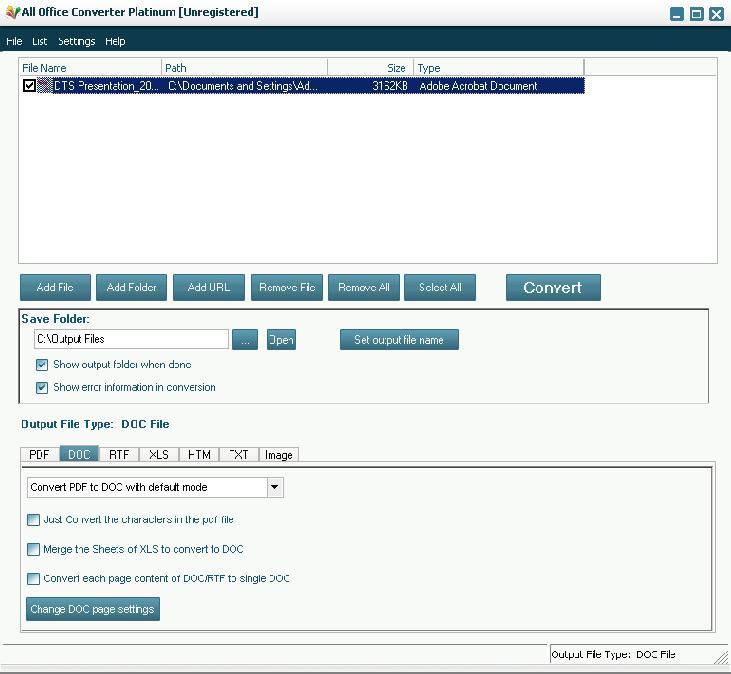Click the status bar Output File Type text
Screen dimensions: 731x674
(614, 654)
